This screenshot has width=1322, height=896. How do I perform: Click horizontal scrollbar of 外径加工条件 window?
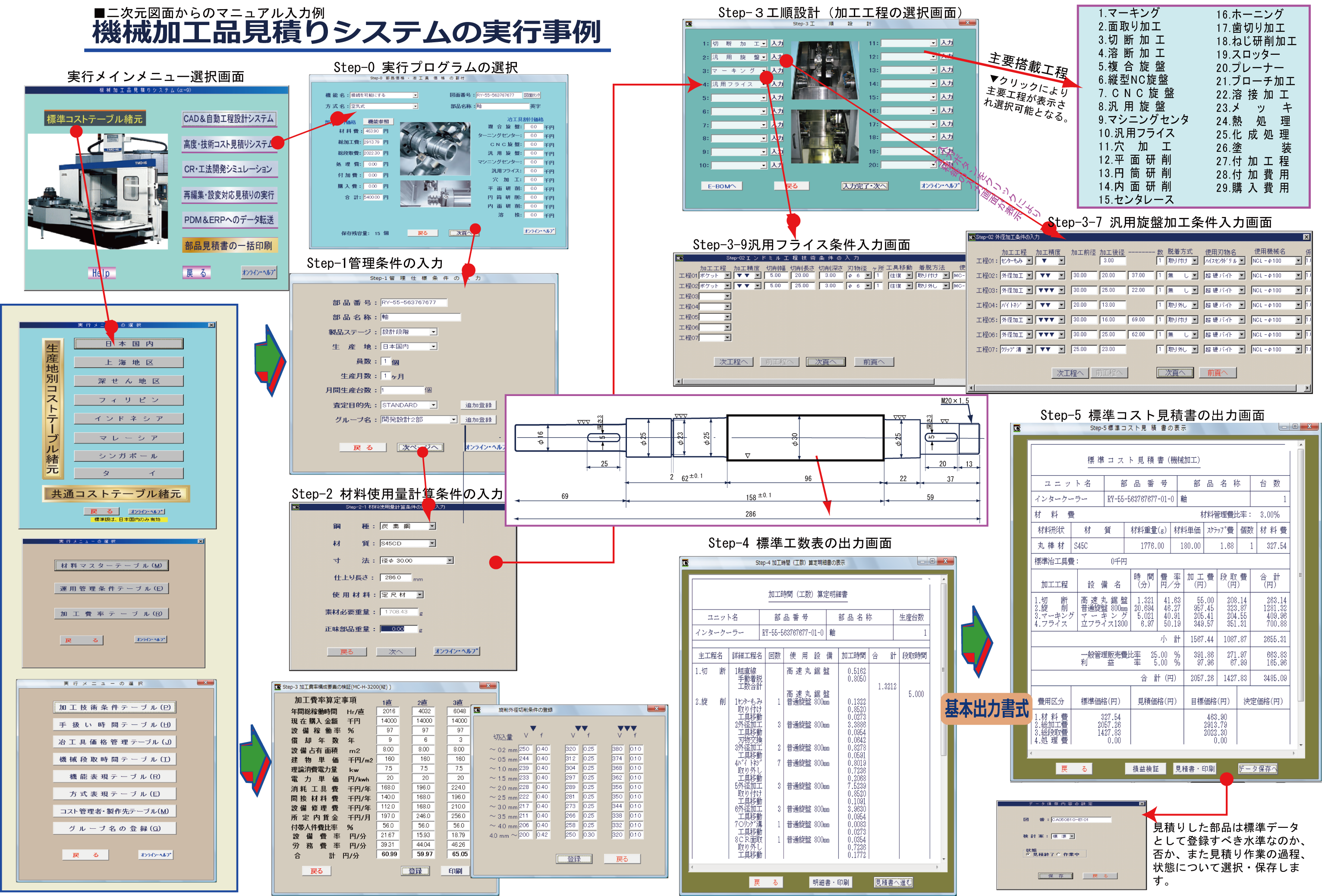pos(1140,388)
